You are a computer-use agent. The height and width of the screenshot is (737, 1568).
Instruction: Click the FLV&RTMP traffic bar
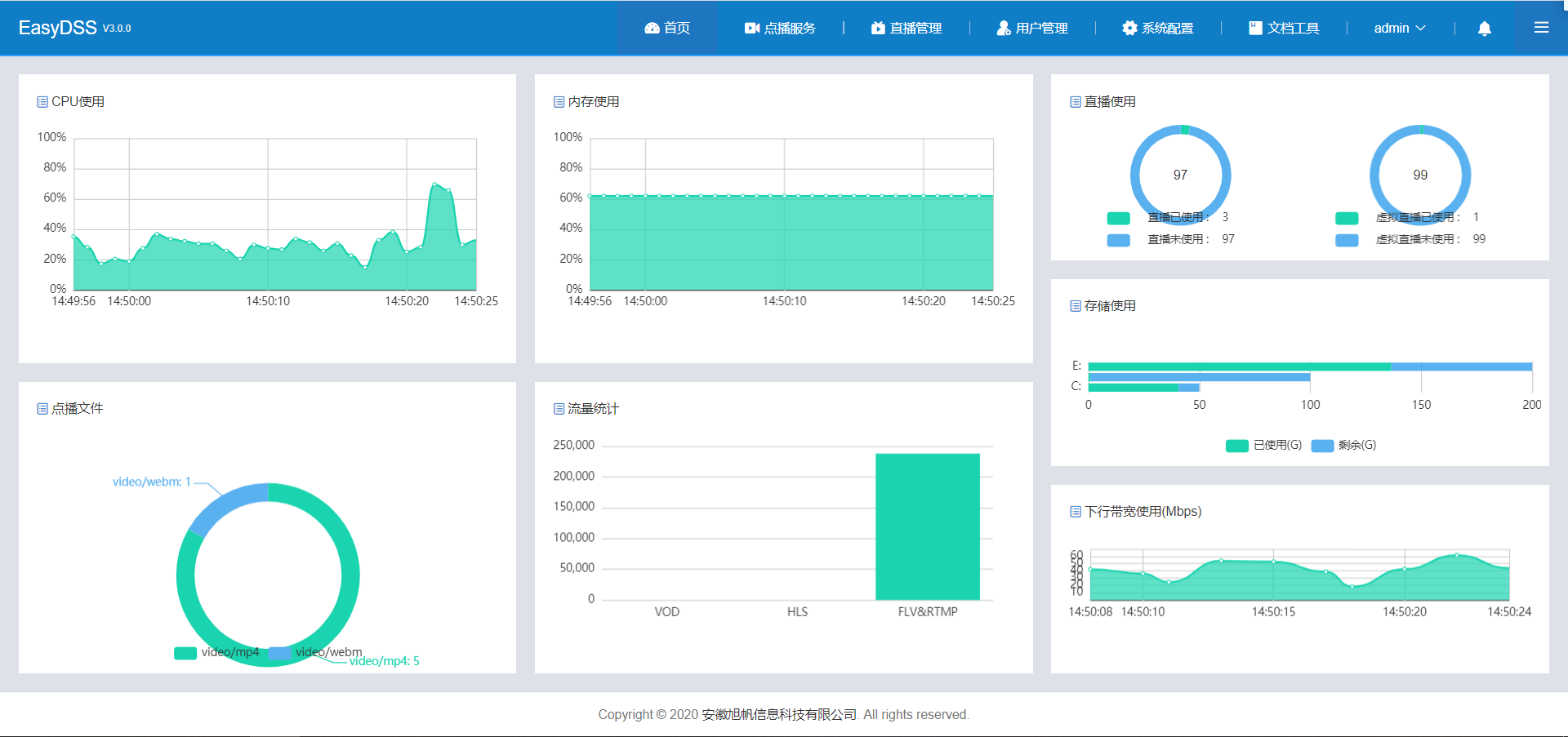(x=927, y=526)
